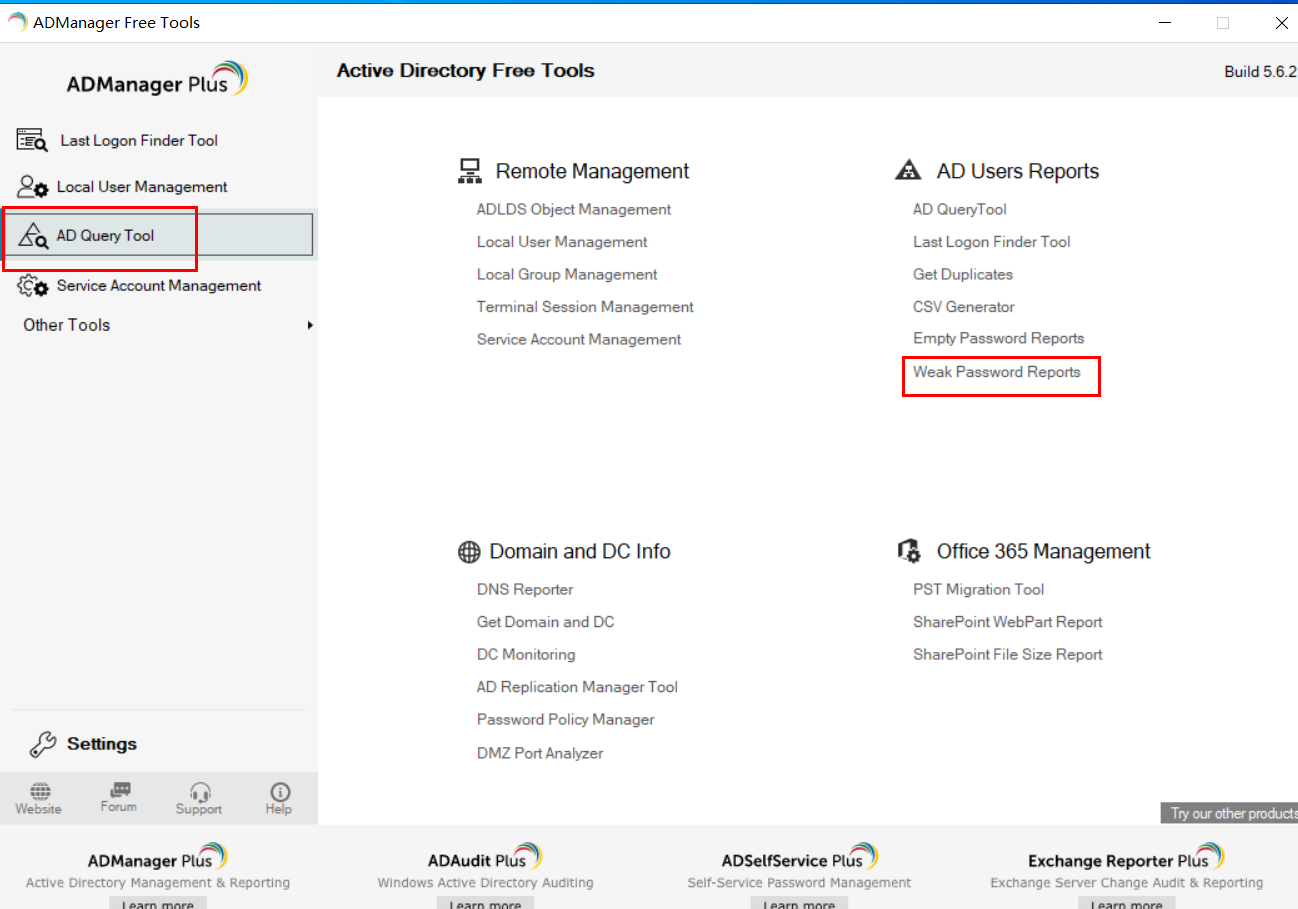The height and width of the screenshot is (909, 1298).
Task: Open Local User Management under Remote Management
Action: (x=562, y=242)
